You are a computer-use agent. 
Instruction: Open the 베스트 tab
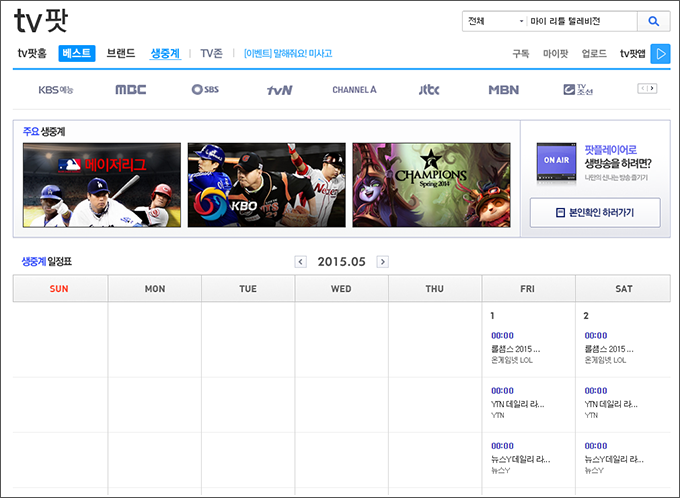[77, 53]
